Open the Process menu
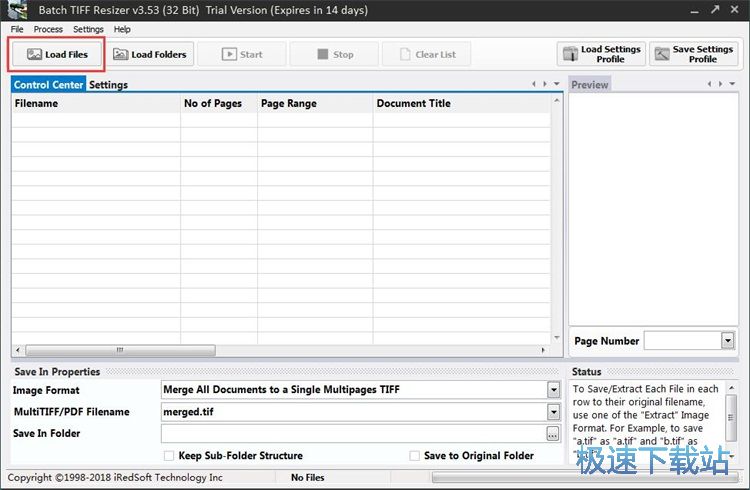 click(48, 29)
